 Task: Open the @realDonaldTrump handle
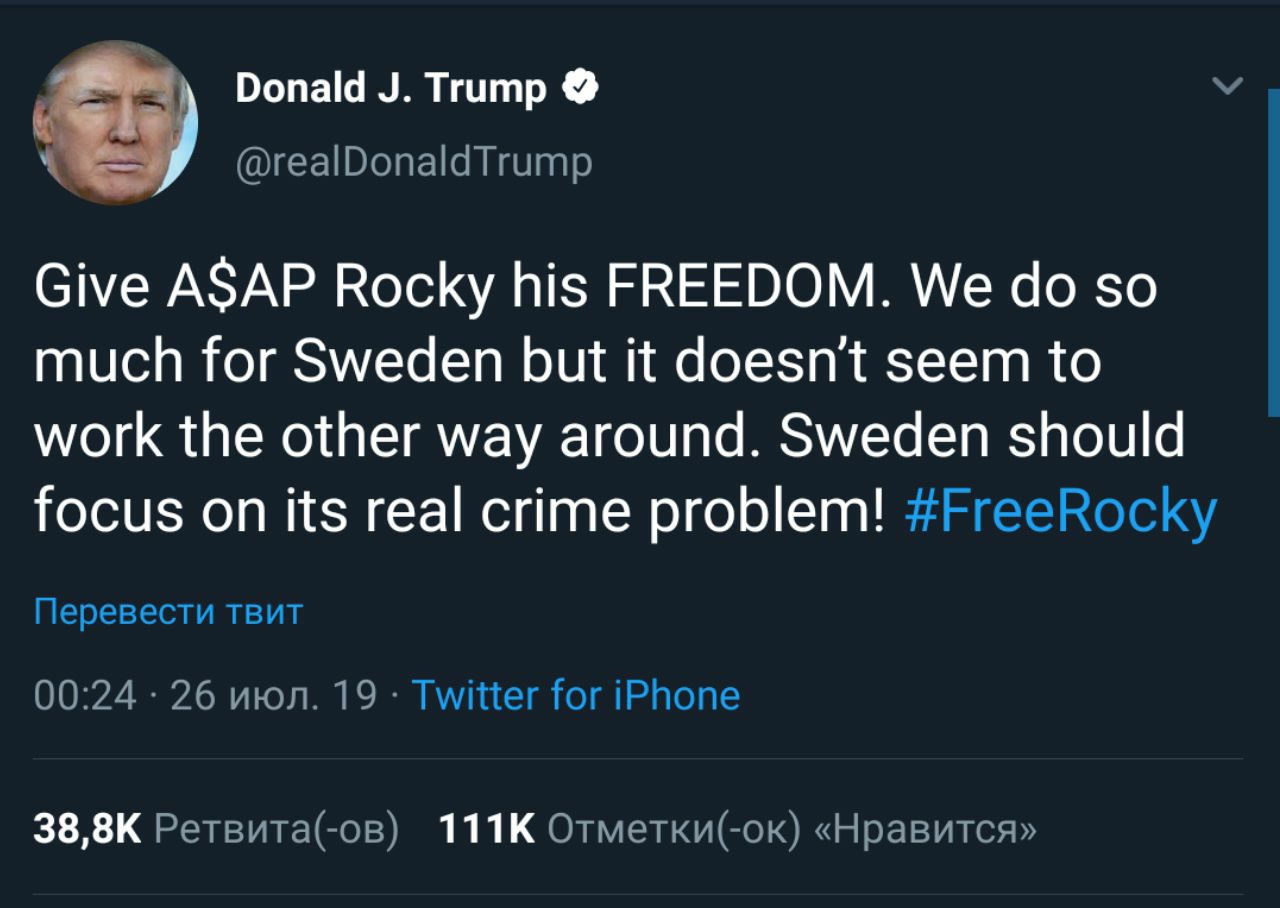(413, 162)
